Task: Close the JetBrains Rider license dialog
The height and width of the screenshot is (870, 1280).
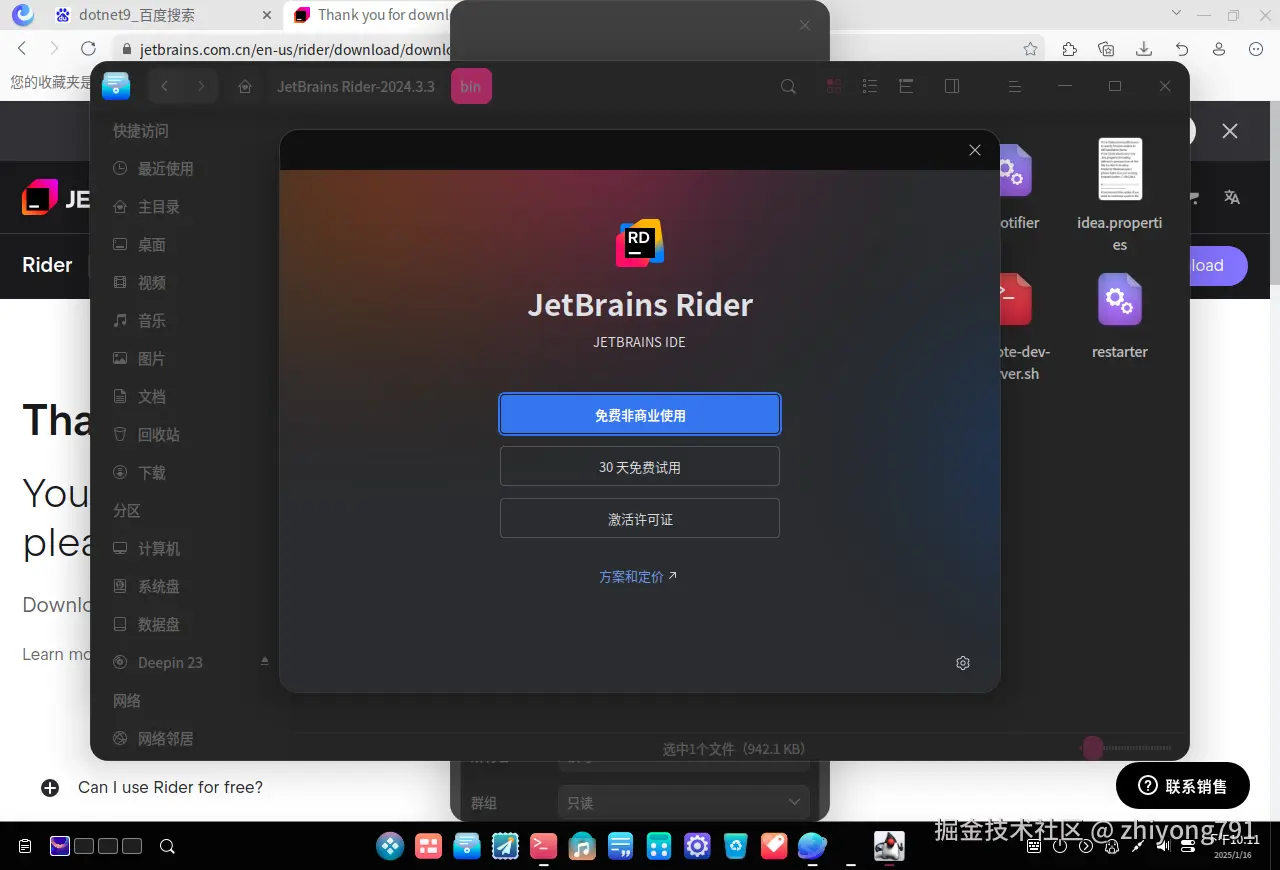Action: (x=975, y=150)
